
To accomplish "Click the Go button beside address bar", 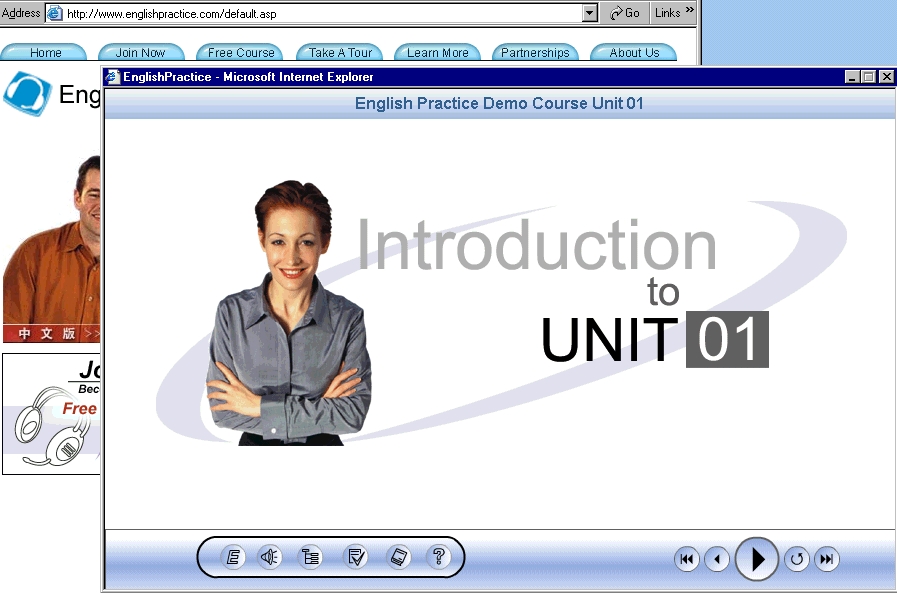I will [x=625, y=13].
